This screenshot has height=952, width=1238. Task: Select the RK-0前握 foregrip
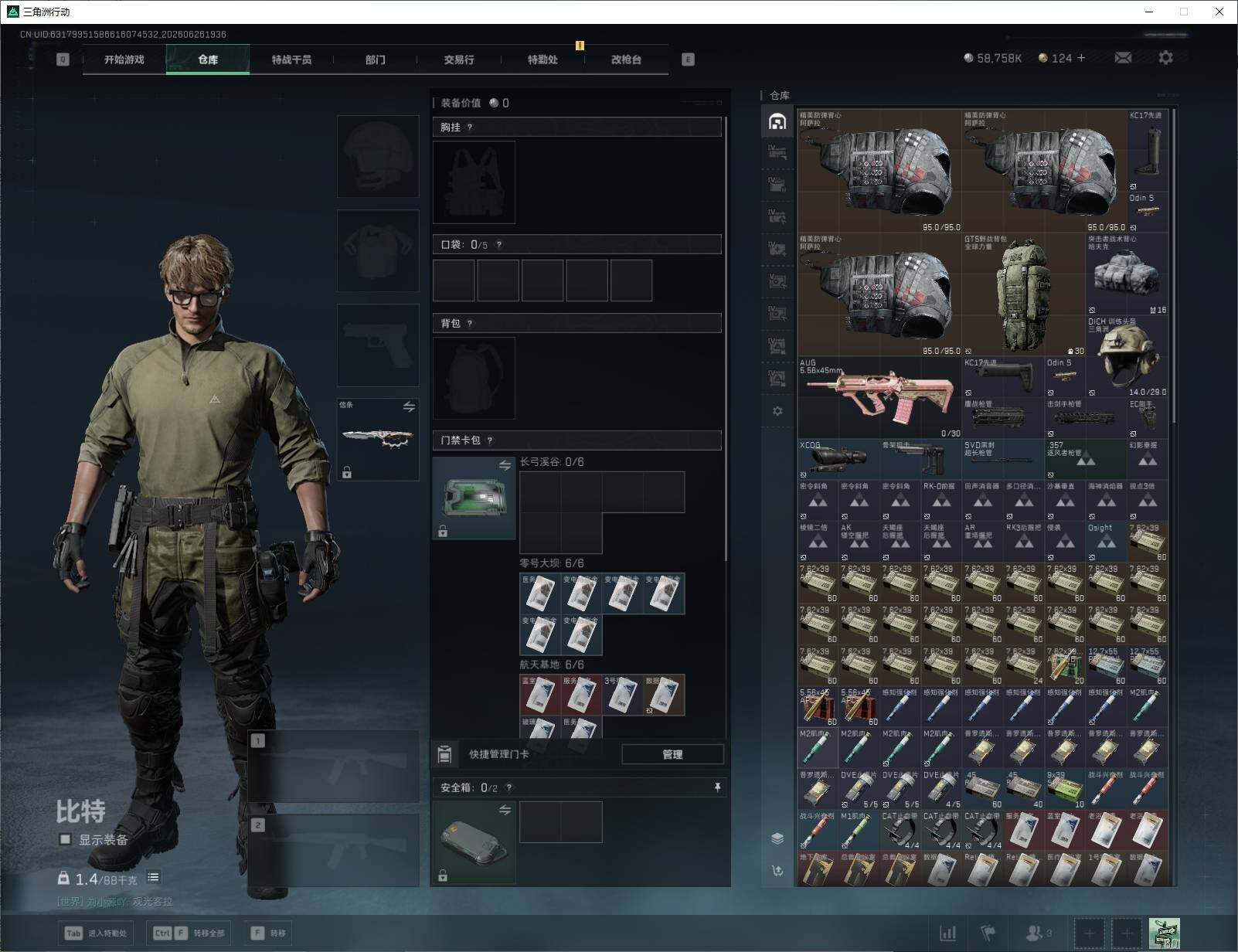tap(941, 501)
